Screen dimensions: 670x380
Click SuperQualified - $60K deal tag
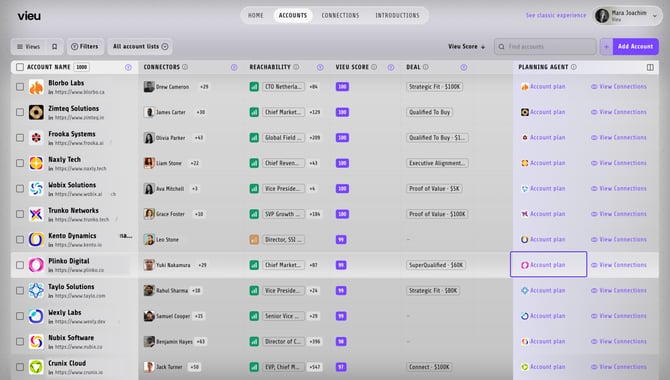pos(436,265)
